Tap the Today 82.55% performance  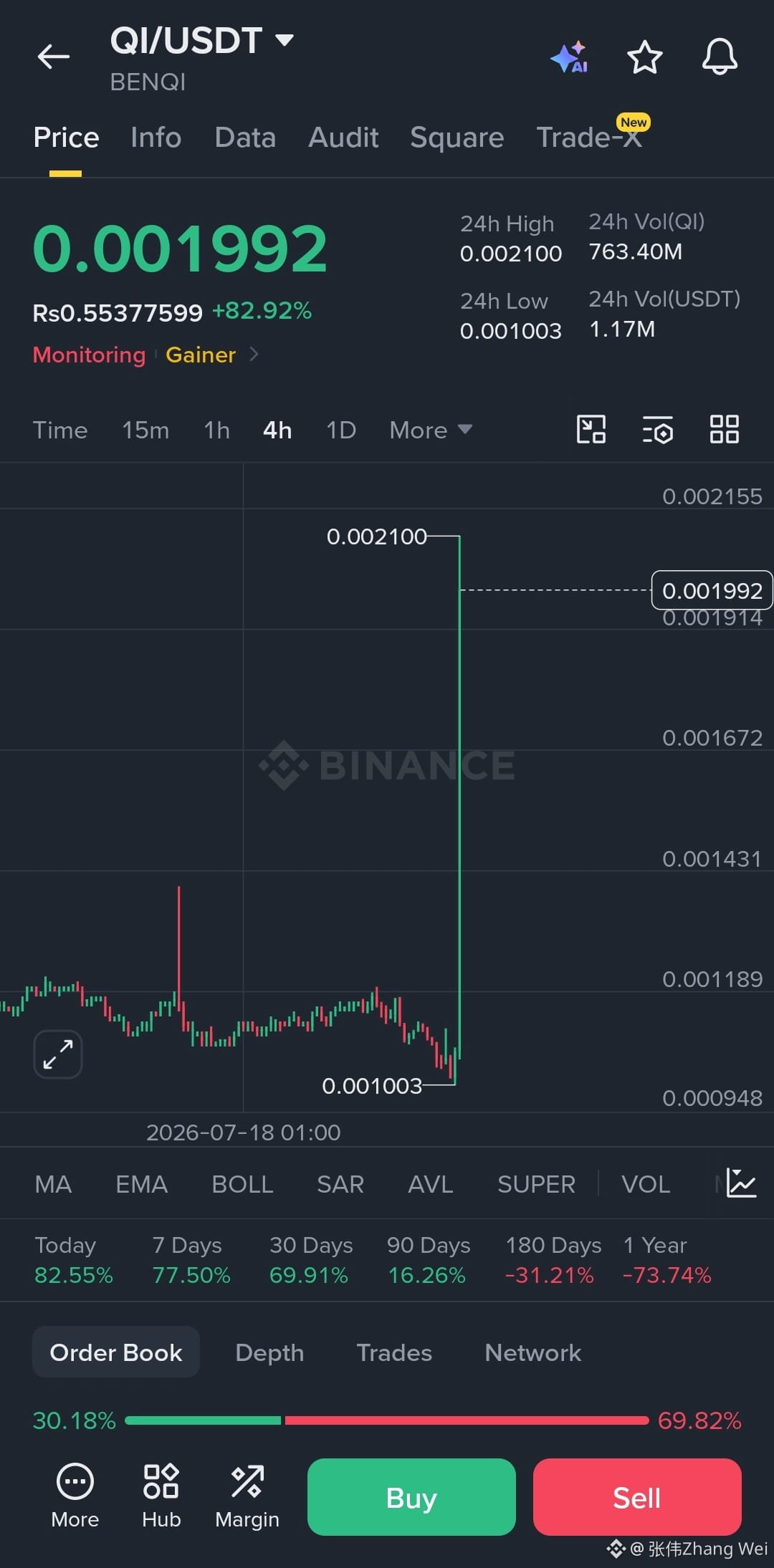[x=74, y=1260]
